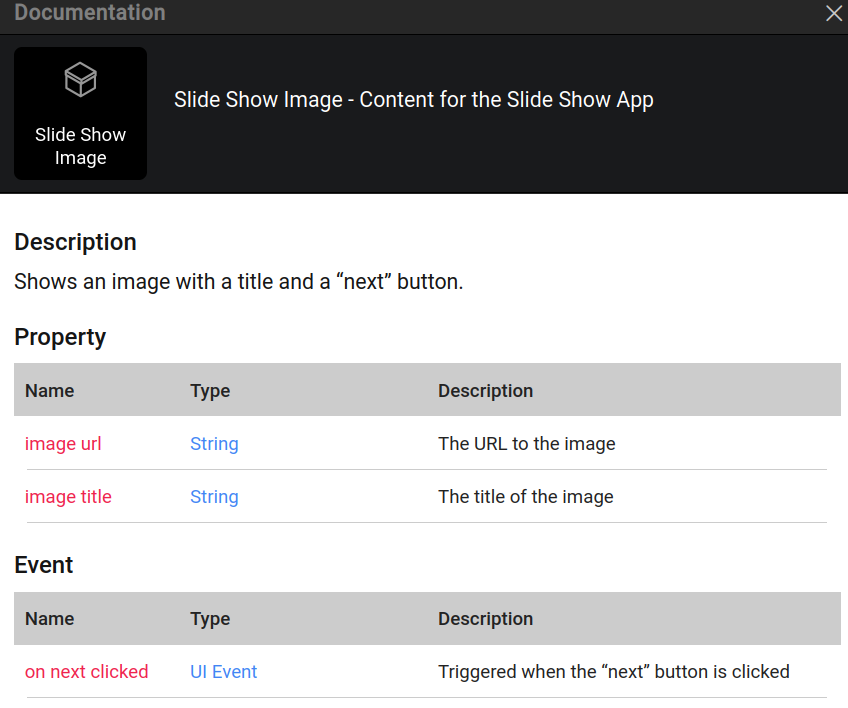Open String type for image title
Screen dimensions: 848x708
(x=214, y=497)
